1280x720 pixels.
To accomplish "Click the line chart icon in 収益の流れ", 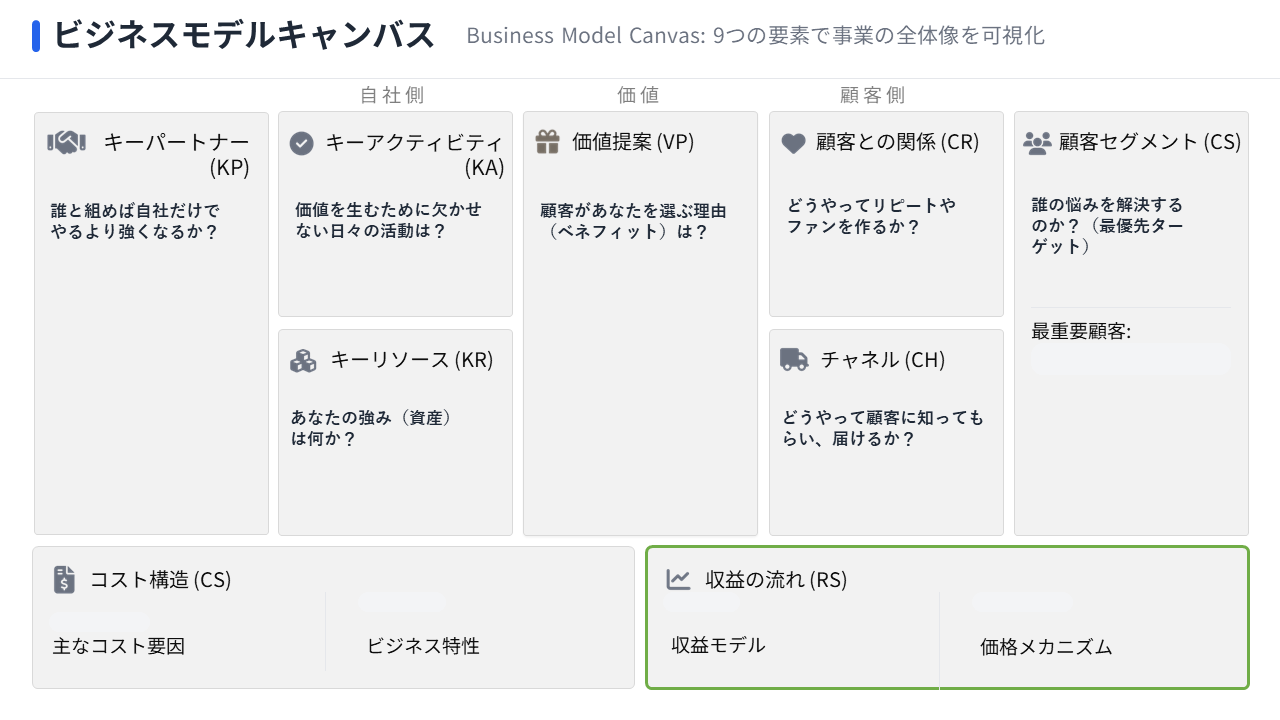I will [x=679, y=579].
